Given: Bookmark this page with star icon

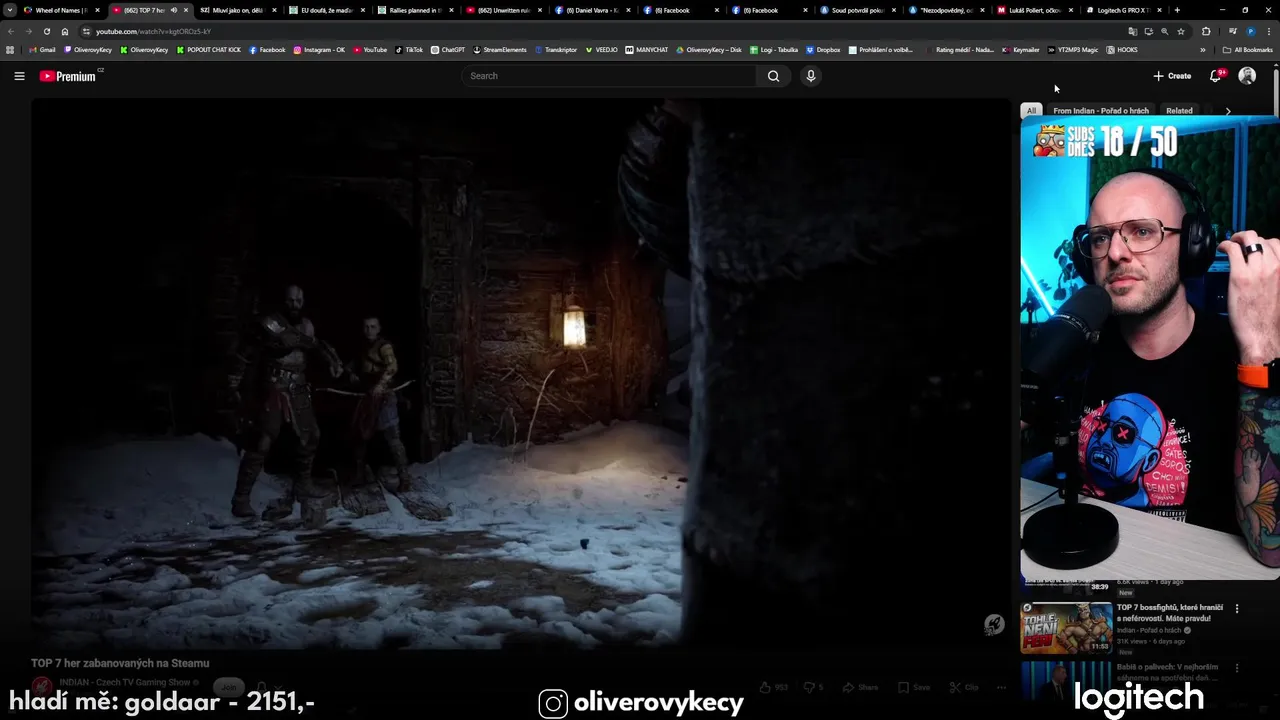Looking at the screenshot, I should tap(1181, 31).
